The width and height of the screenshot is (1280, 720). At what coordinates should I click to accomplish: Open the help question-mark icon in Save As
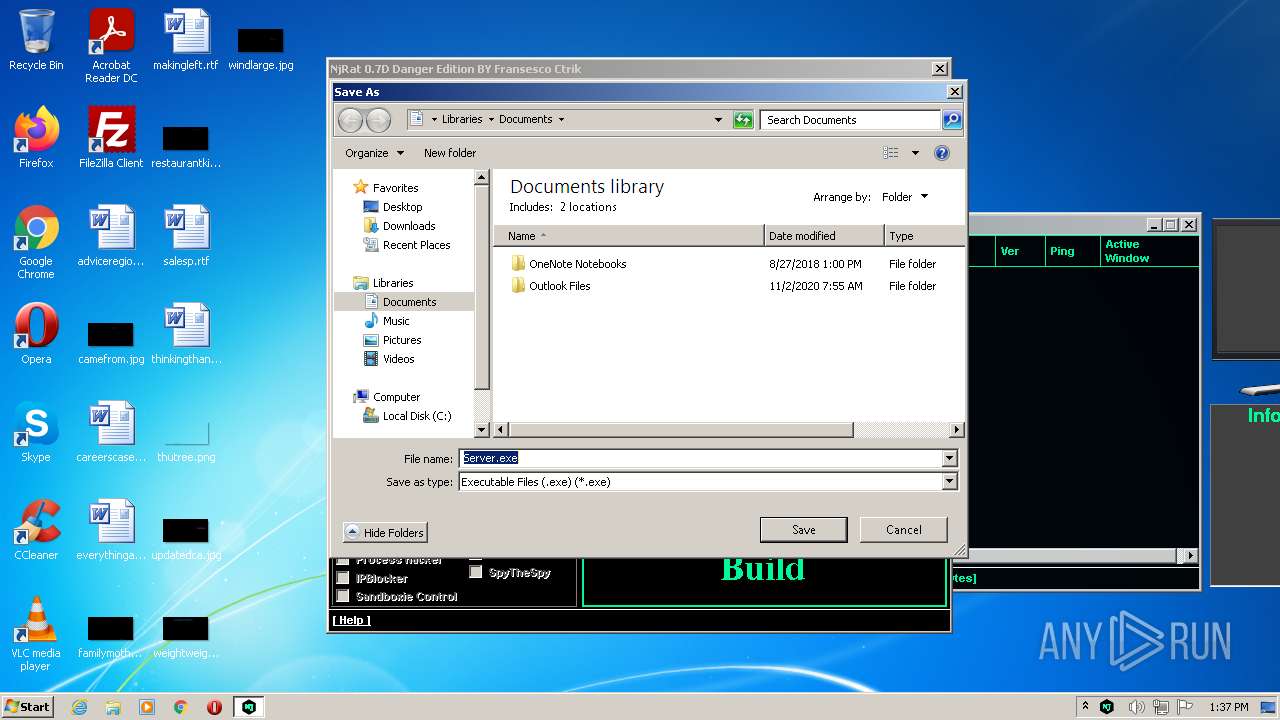[941, 153]
